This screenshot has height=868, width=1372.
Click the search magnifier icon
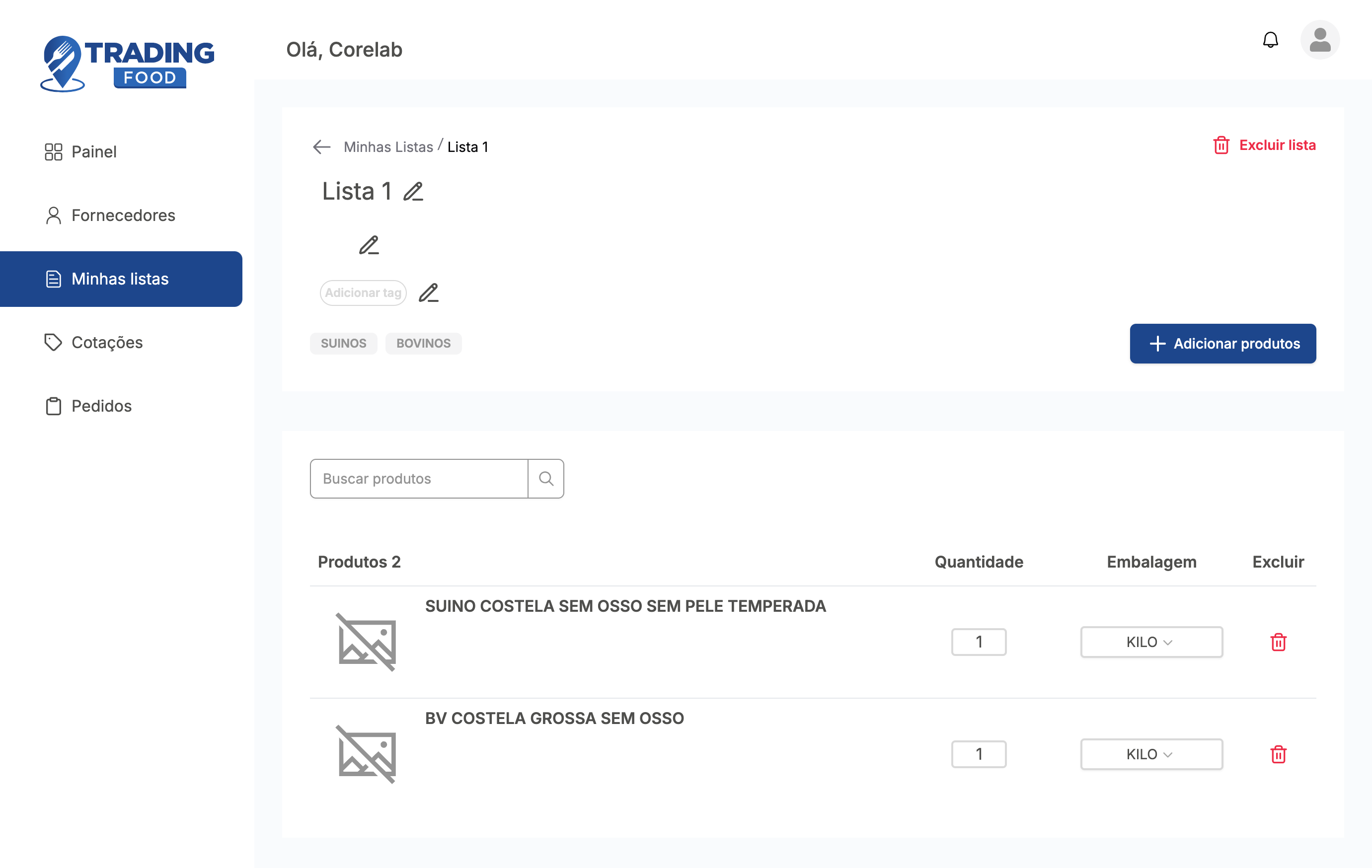tap(546, 478)
